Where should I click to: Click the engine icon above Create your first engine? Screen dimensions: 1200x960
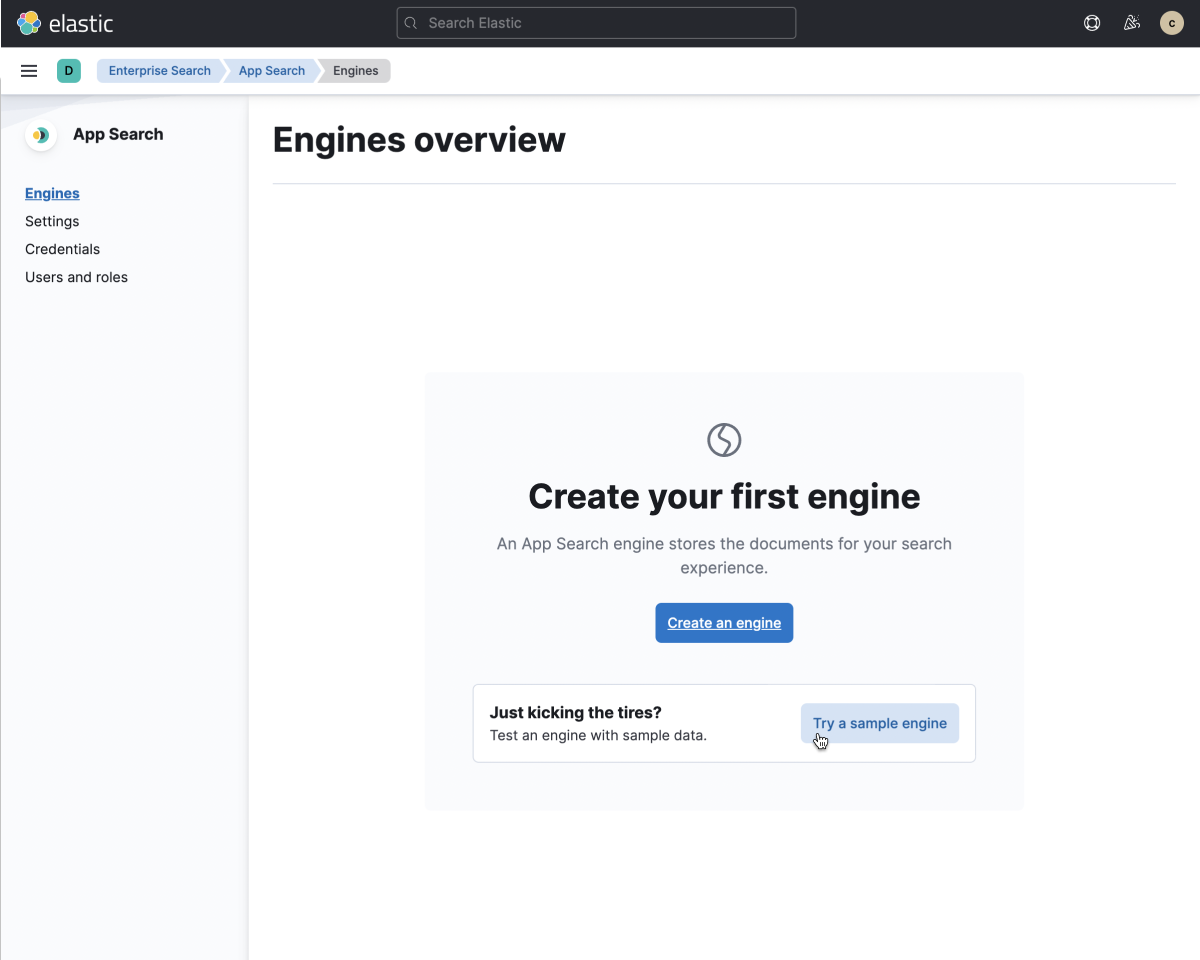[x=724, y=439]
